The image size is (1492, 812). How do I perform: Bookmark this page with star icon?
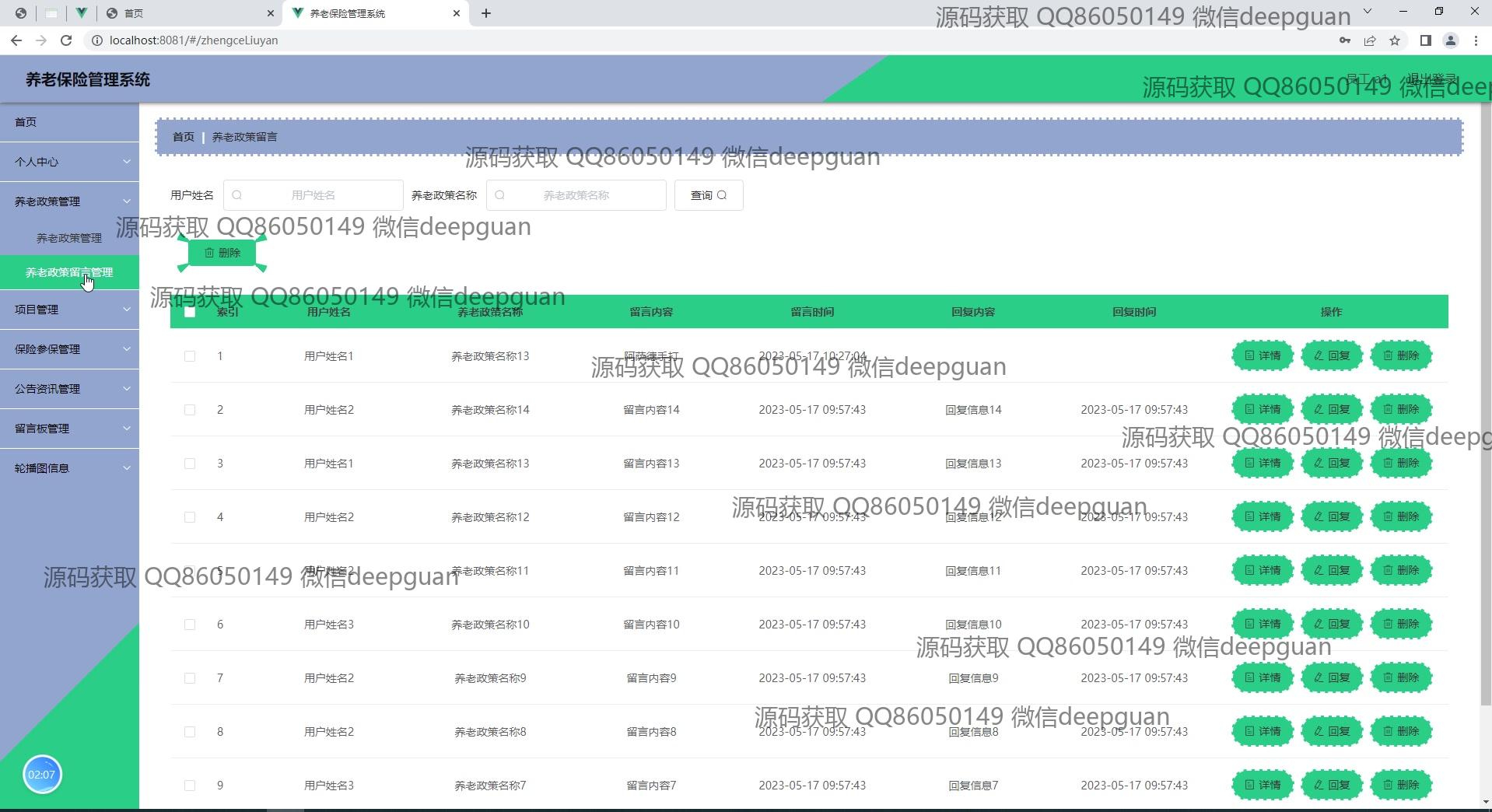(1395, 40)
